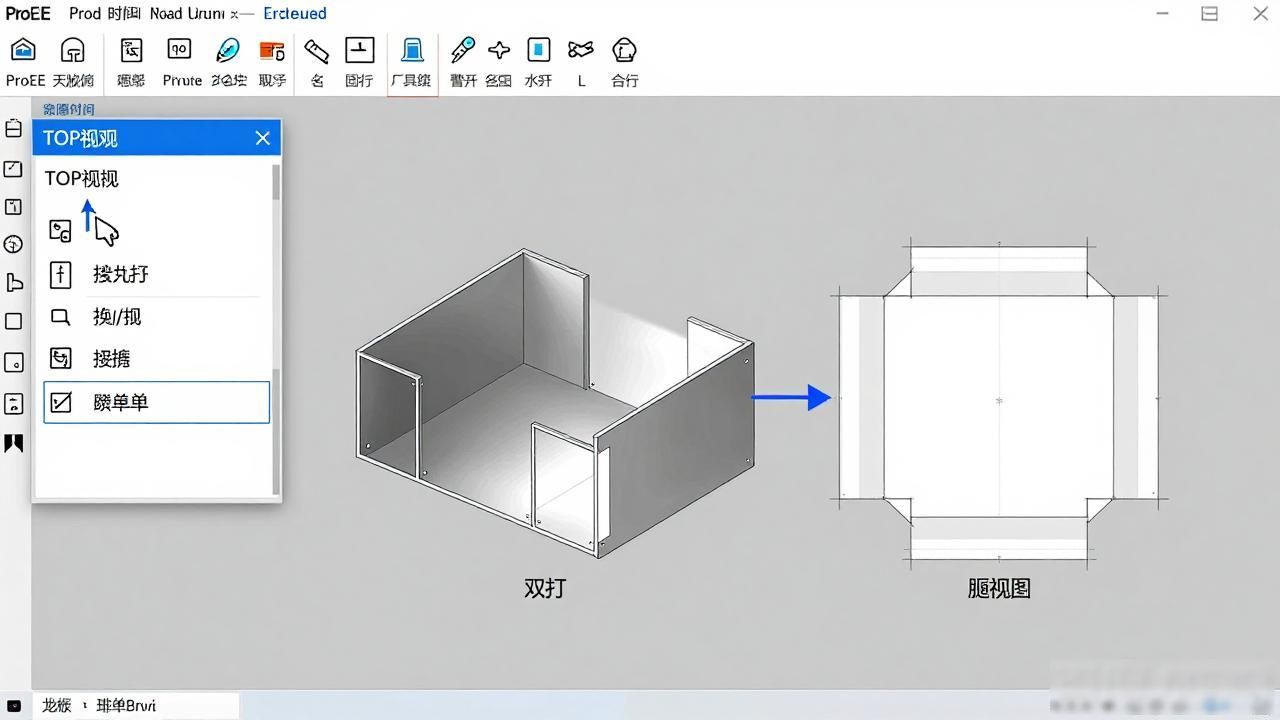Click the 腿视图 caption under flat pattern
The image size is (1280, 720).
[999, 589]
